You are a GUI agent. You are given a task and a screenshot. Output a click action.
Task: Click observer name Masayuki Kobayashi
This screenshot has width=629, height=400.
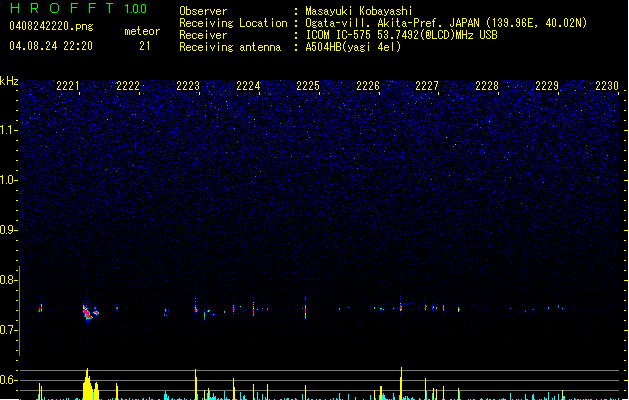359,11
